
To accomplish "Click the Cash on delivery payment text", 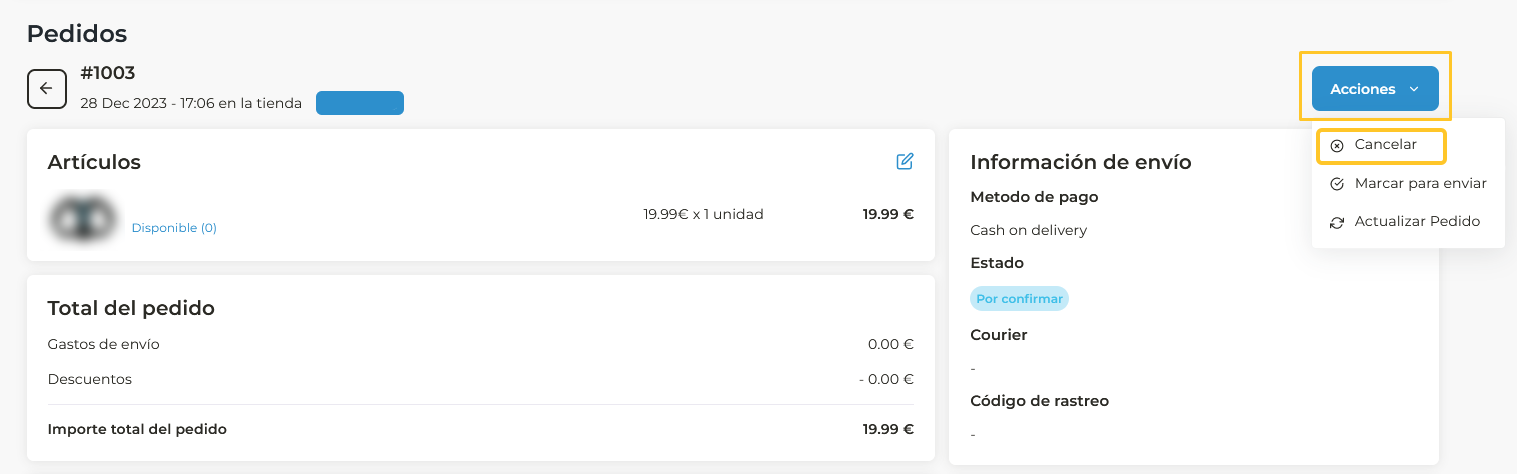I will [1028, 230].
